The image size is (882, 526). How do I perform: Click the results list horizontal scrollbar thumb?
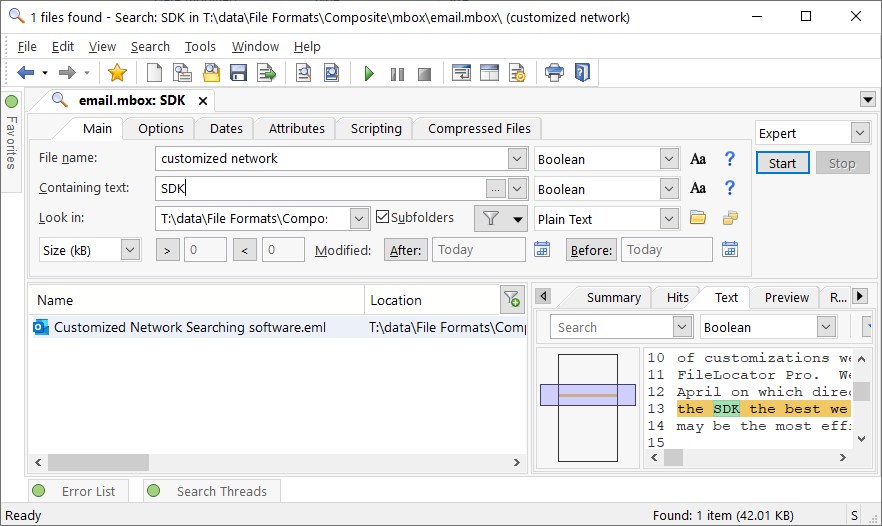[98, 462]
